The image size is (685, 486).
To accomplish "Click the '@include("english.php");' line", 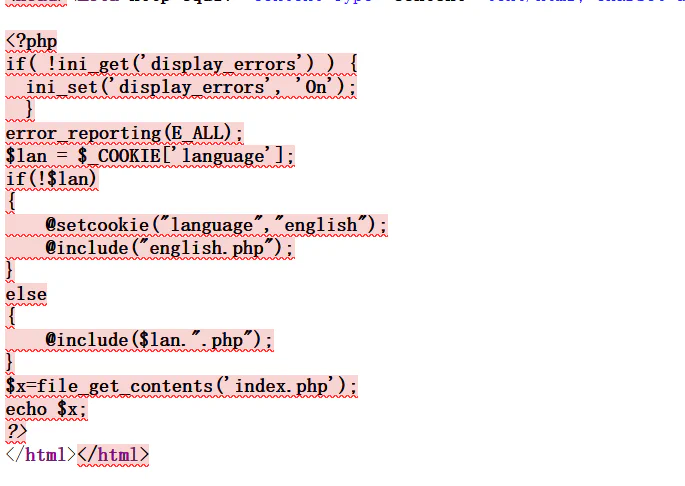I will (170, 248).
